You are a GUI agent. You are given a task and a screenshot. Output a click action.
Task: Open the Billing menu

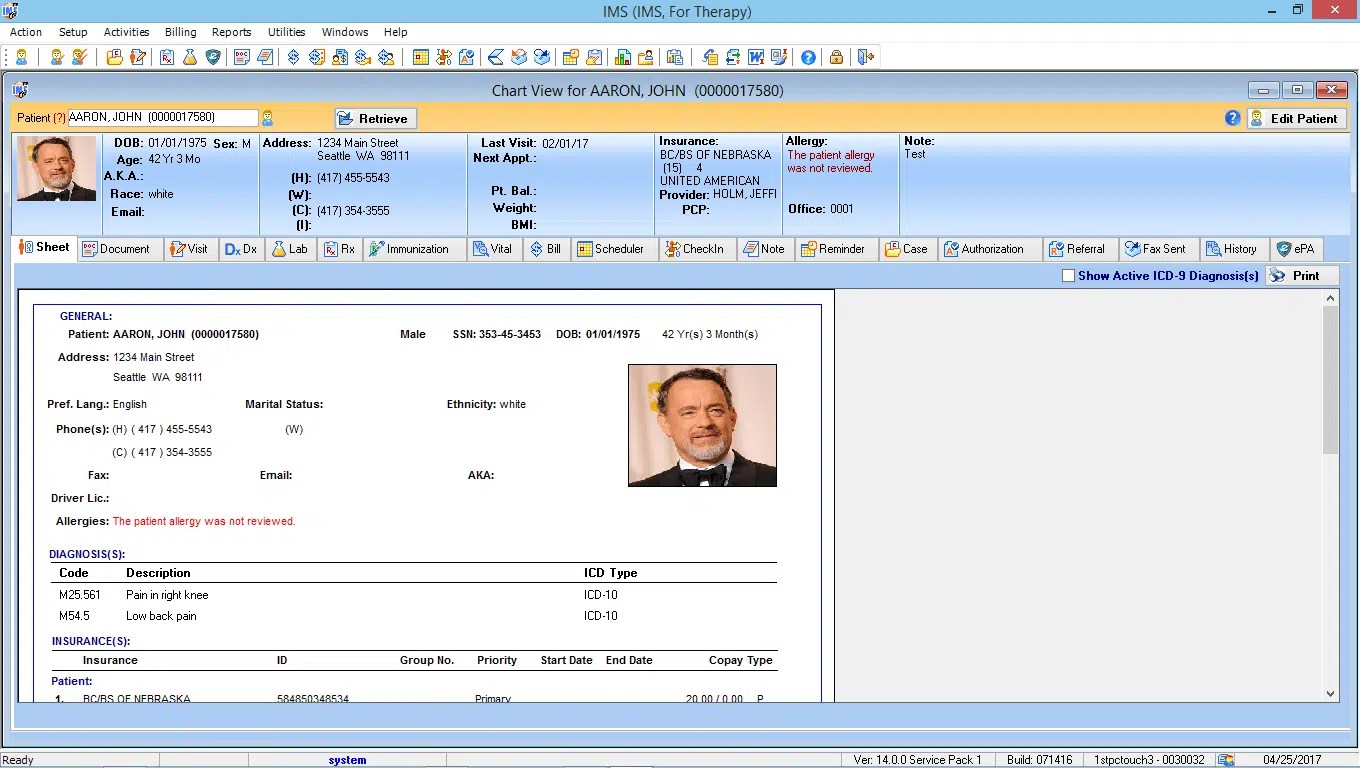click(x=181, y=32)
